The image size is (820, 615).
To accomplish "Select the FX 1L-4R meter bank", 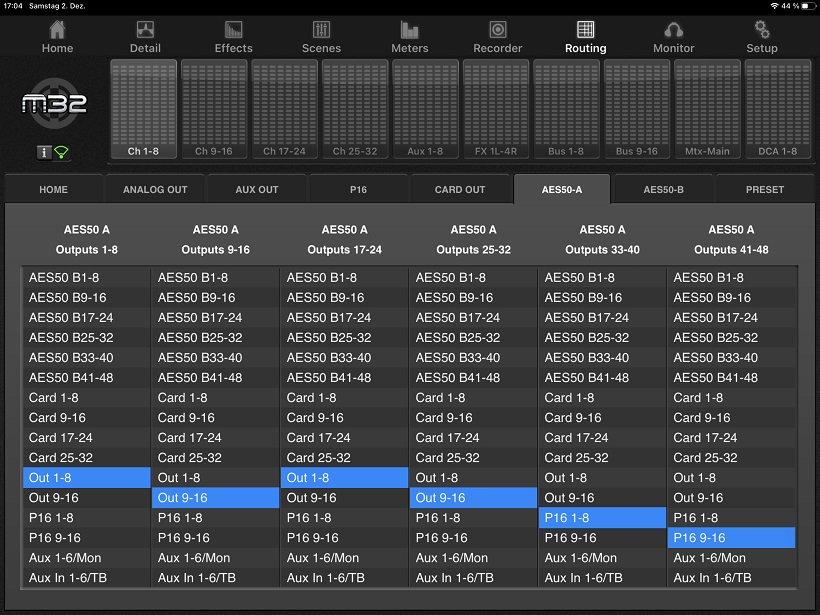I will [x=496, y=109].
